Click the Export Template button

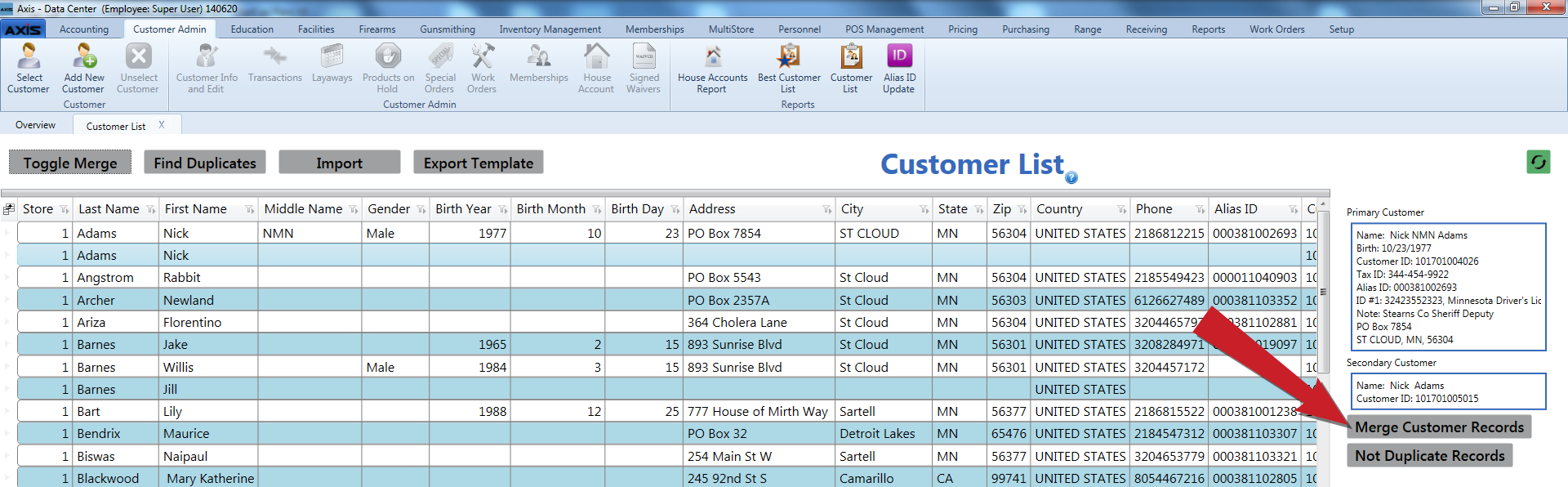tap(479, 163)
